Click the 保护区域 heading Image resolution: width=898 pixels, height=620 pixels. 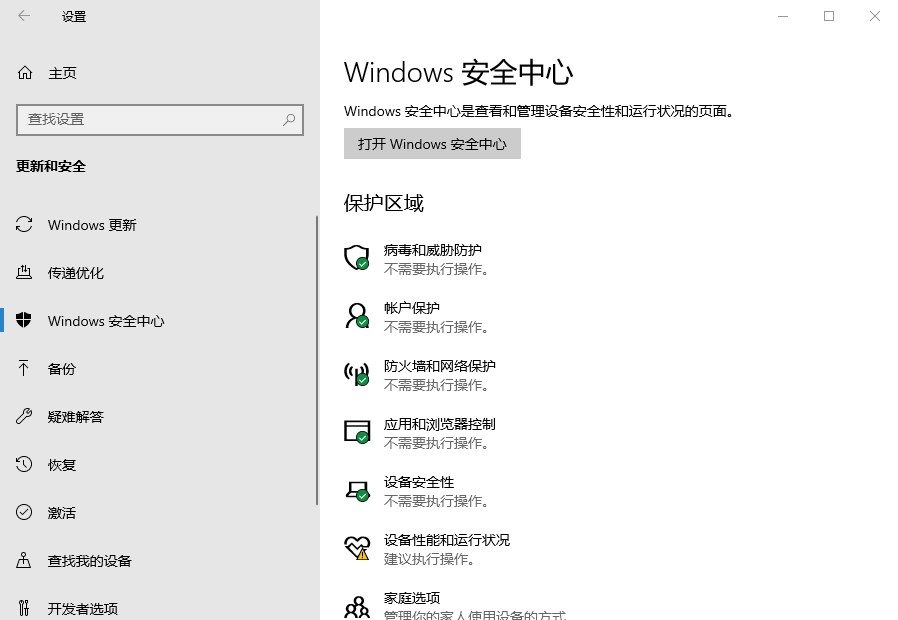(384, 203)
